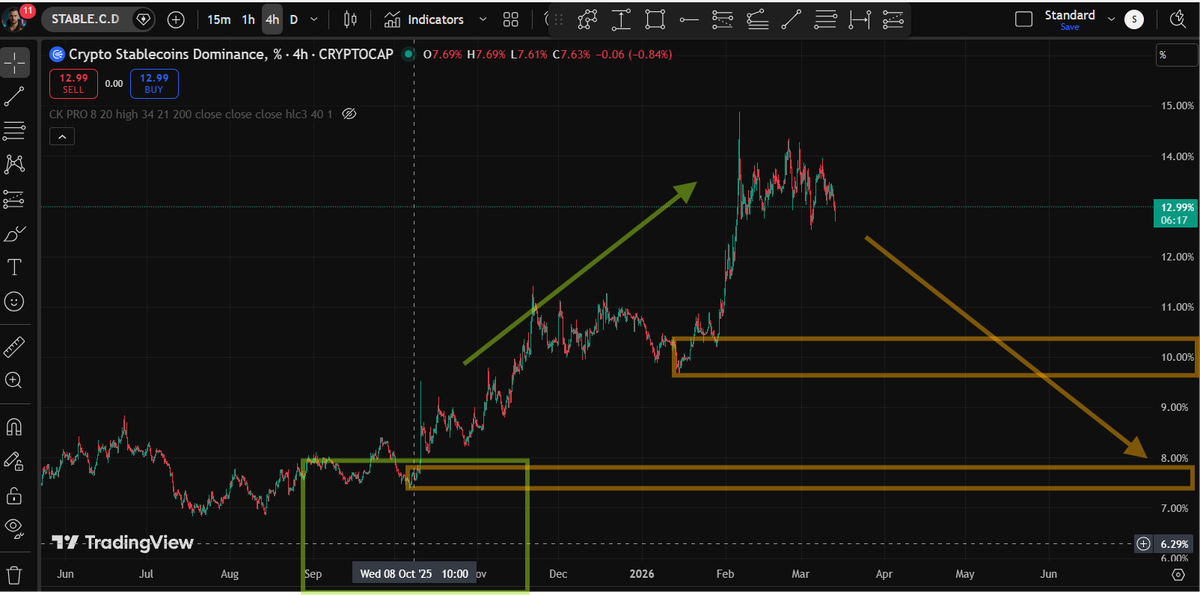Screen dimensions: 1200x595
Task: Select the crosshair cursor tool
Action: 15,62
